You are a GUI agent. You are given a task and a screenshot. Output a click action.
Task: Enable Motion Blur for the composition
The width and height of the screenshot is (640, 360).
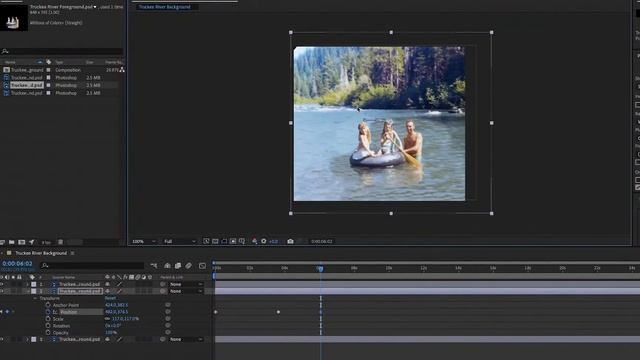pyautogui.click(x=189, y=266)
